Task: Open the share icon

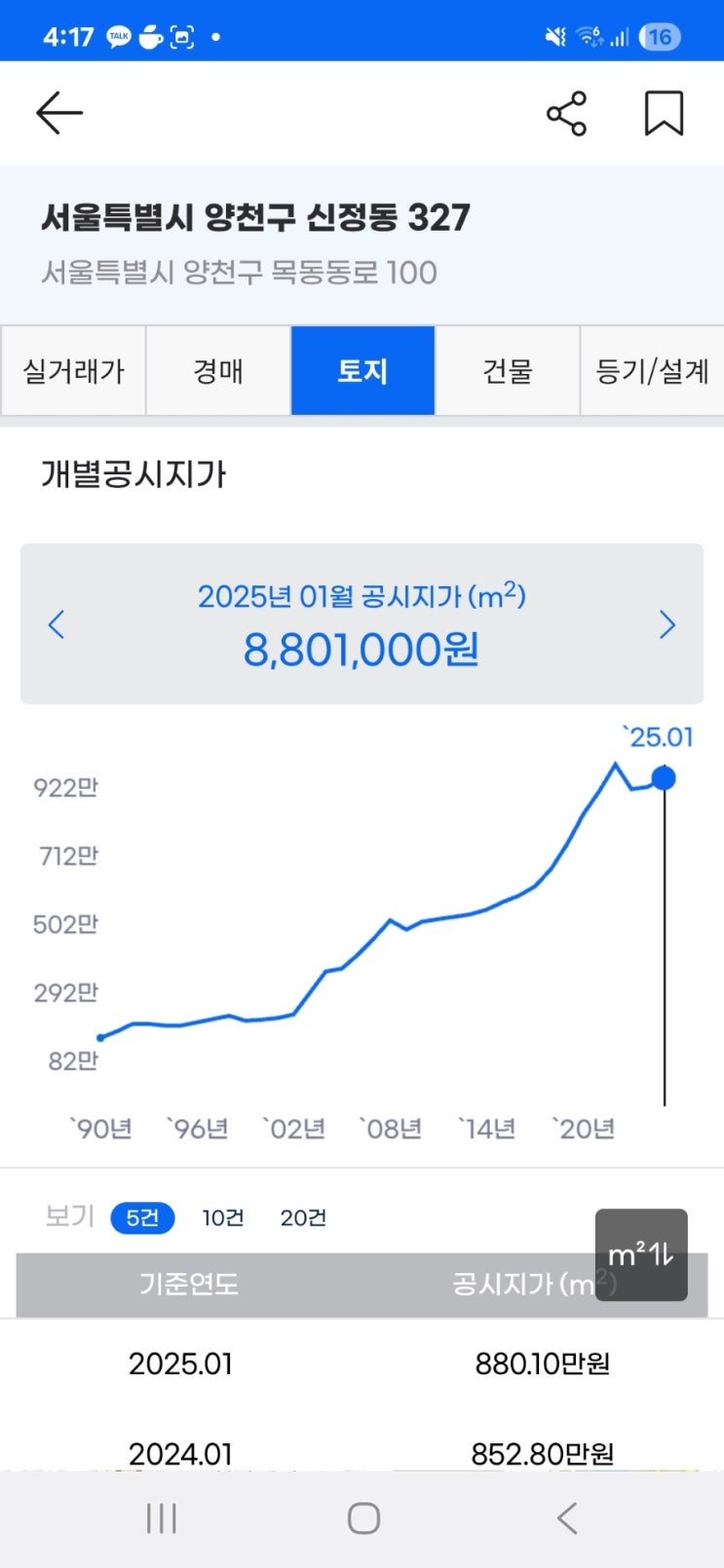Action: [x=566, y=114]
